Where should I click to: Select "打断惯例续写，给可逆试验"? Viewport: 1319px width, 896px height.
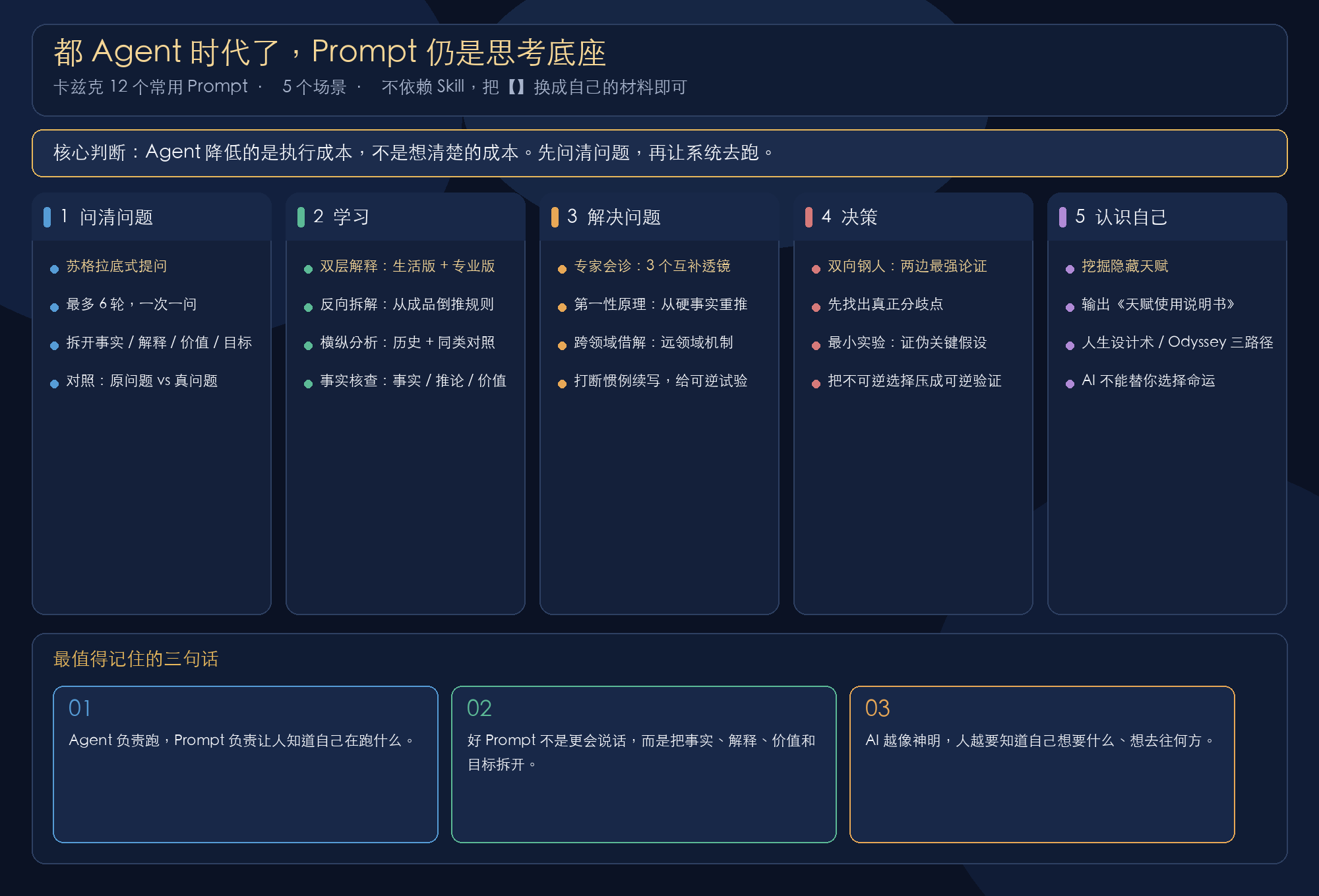[x=661, y=381]
